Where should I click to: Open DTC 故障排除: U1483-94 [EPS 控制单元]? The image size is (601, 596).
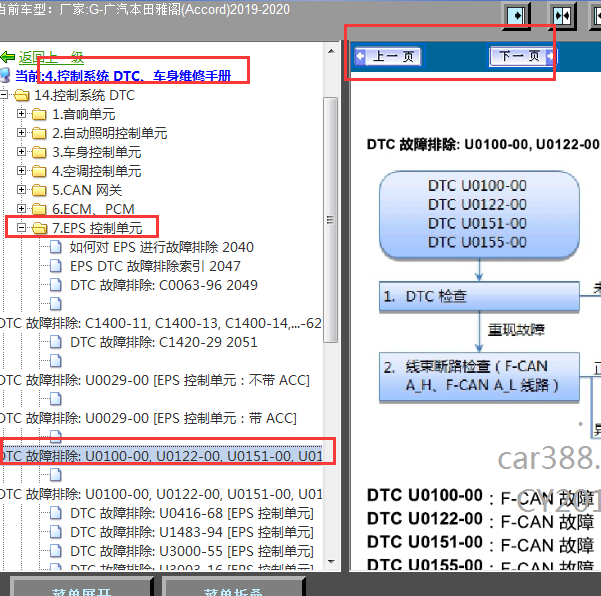click(x=192, y=532)
